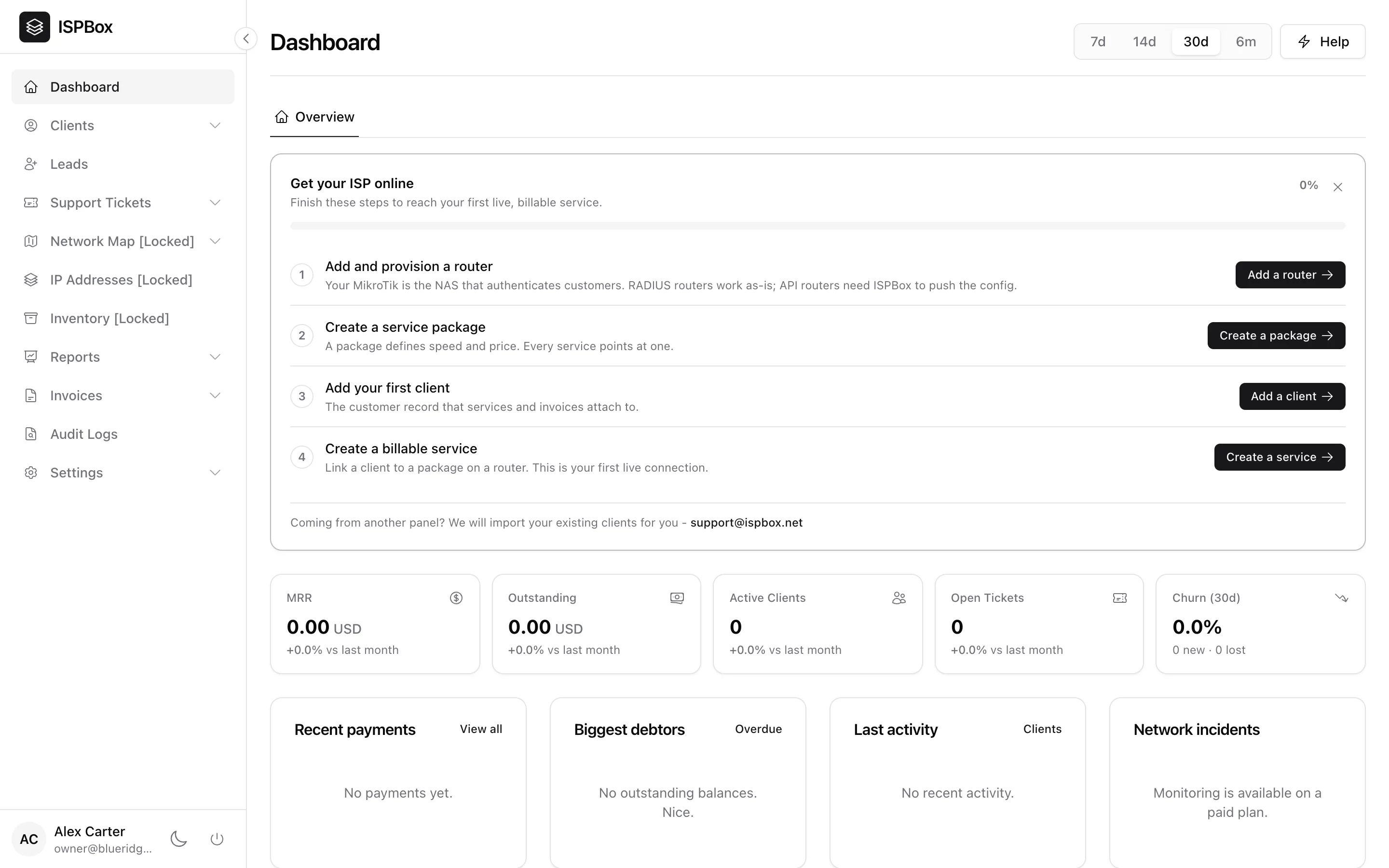This screenshot has height=868, width=1389.
Task: Click the Overview tab home icon
Action: click(x=281, y=117)
